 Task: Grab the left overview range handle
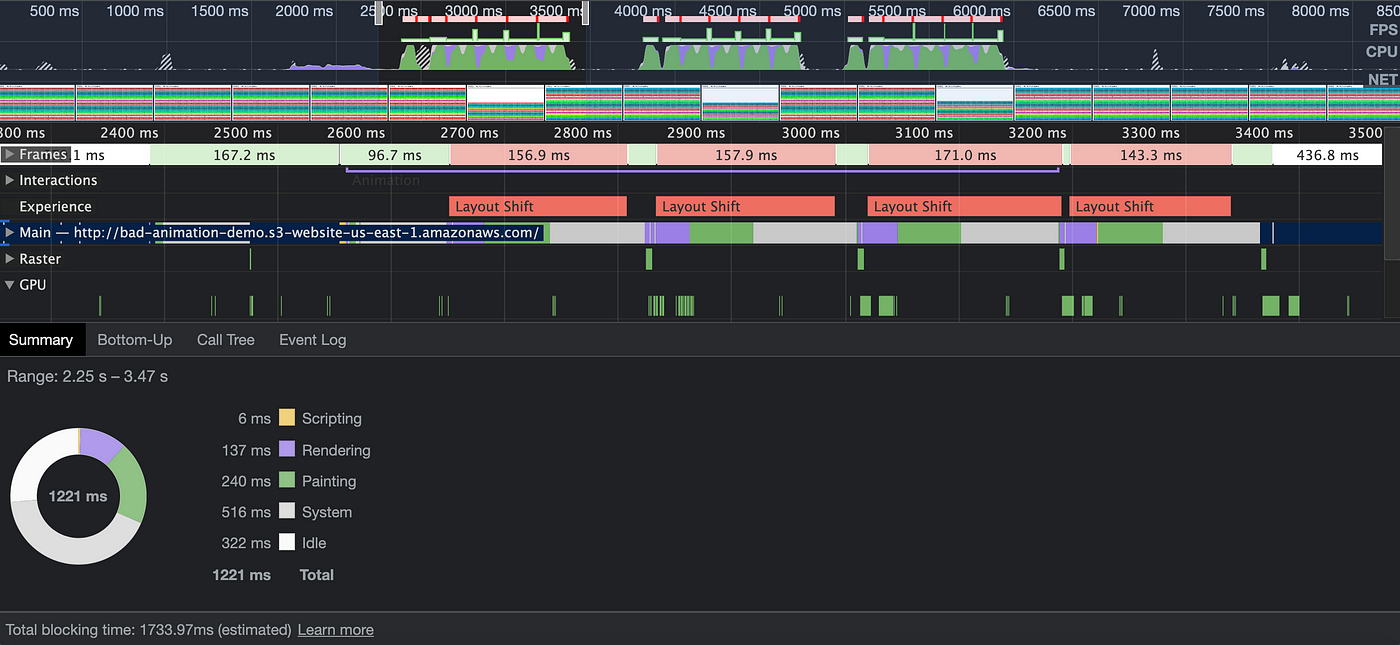coord(379,12)
